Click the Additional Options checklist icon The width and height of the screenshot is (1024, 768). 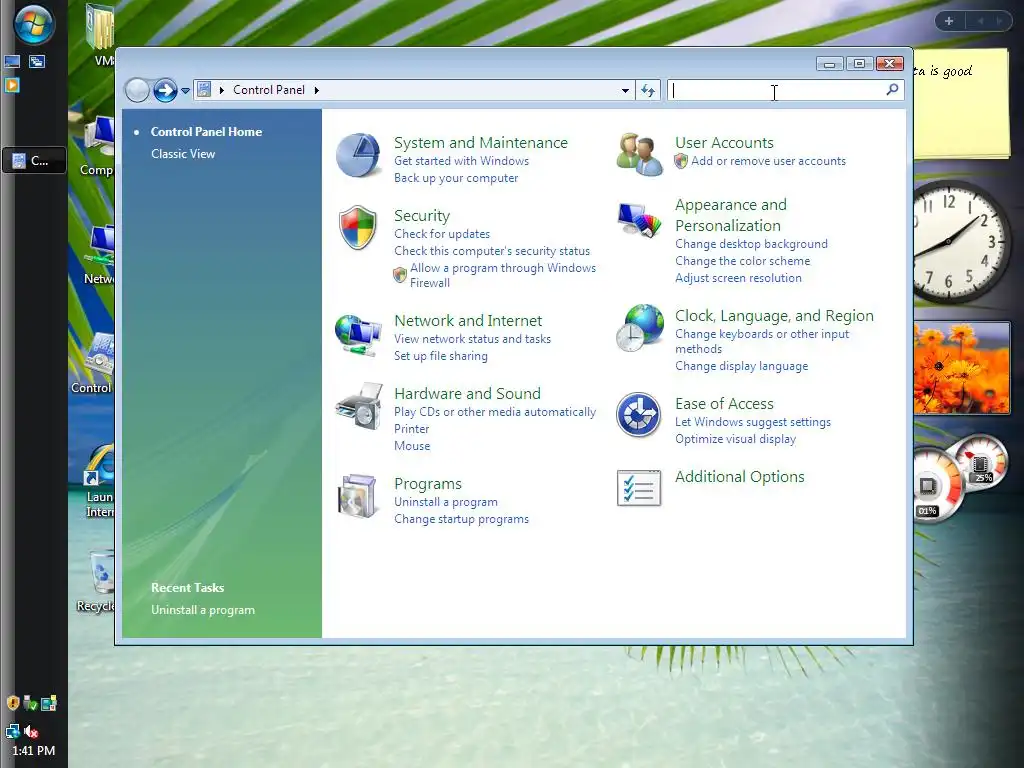[639, 488]
